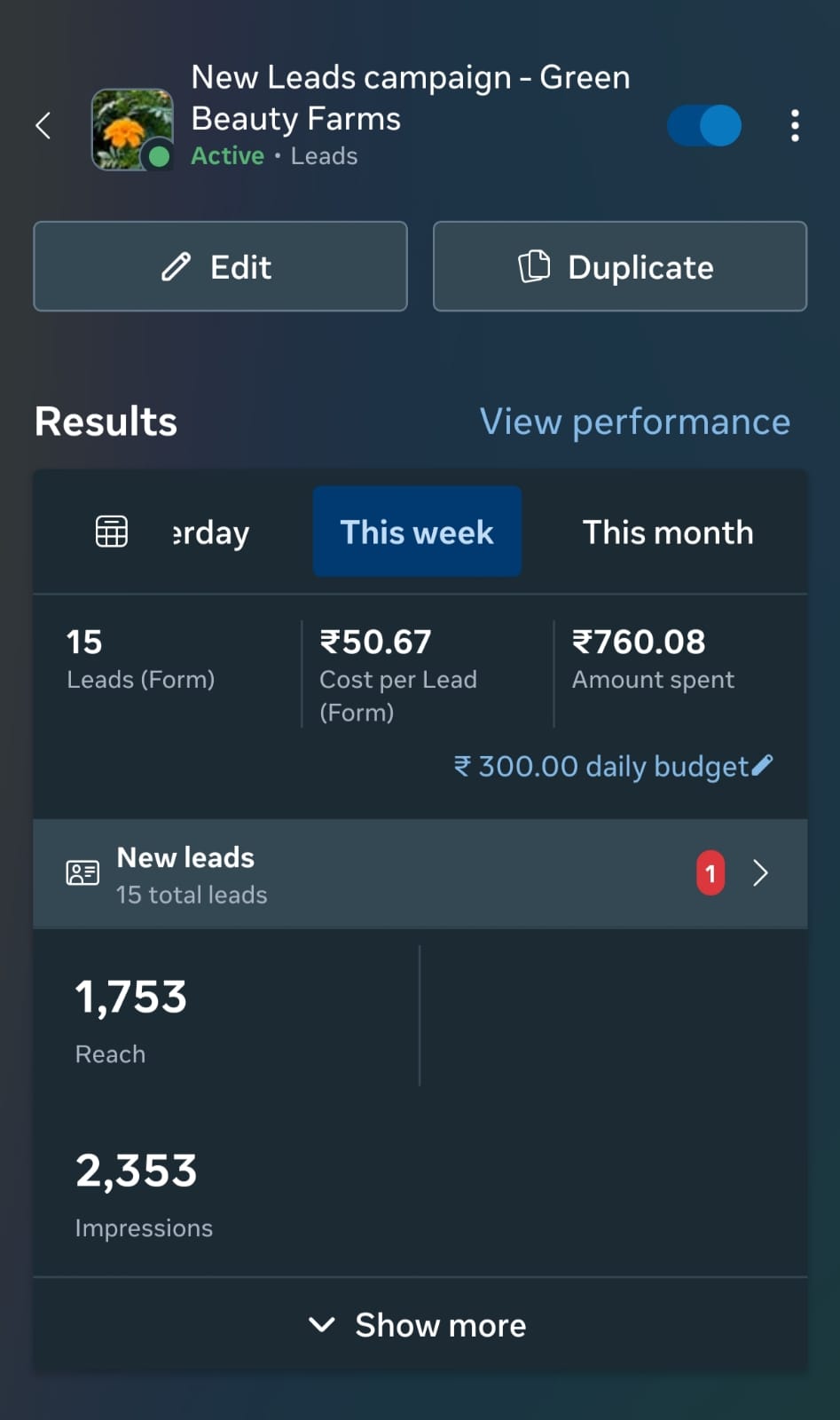Select the This week tab
The width and height of the screenshot is (840, 1420).
point(417,532)
